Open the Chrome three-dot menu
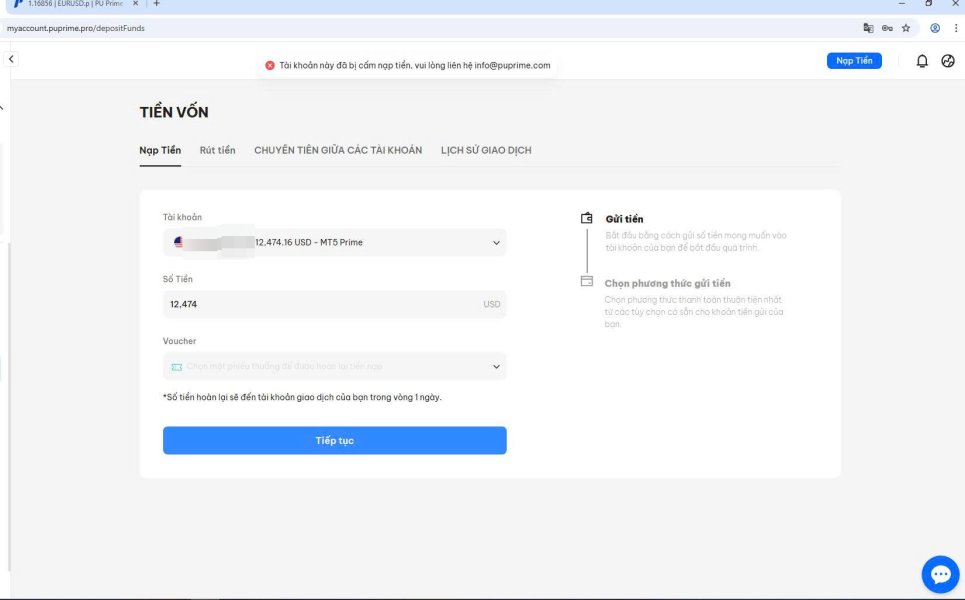 pyautogui.click(x=956, y=28)
